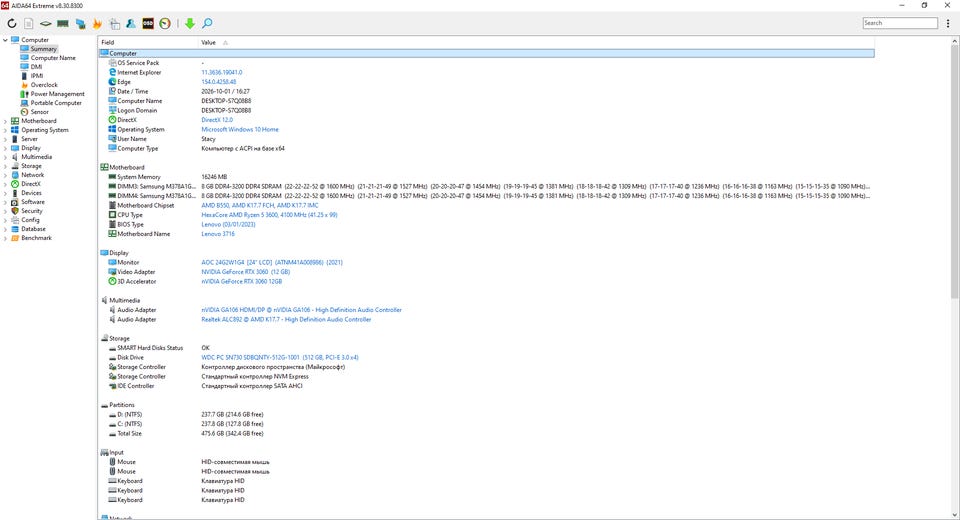This screenshot has width=960, height=520.
Task: Click the gauge sensor panel toolbar icon
Action: tap(165, 23)
